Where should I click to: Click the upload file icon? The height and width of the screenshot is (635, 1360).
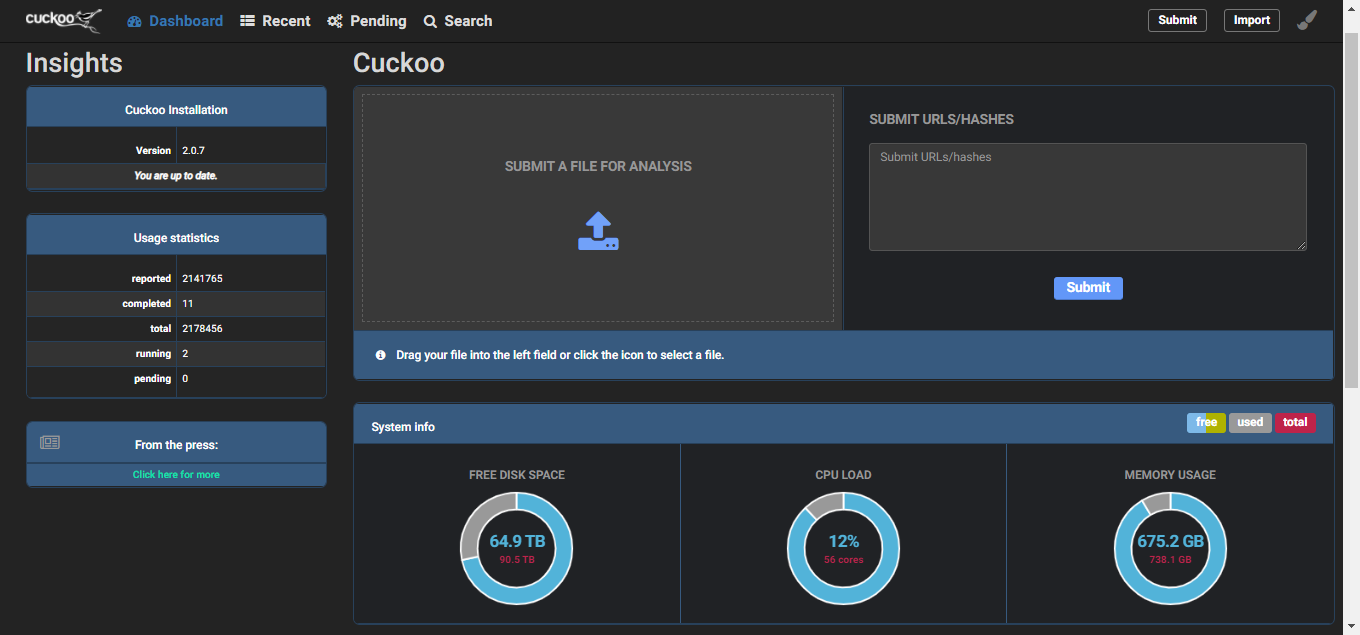coord(598,231)
